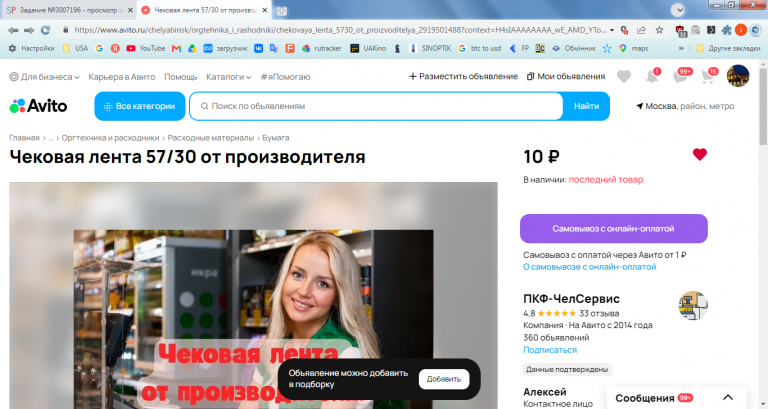Open the Бумага breadcrumb
The width and height of the screenshot is (768, 409).
(x=276, y=138)
